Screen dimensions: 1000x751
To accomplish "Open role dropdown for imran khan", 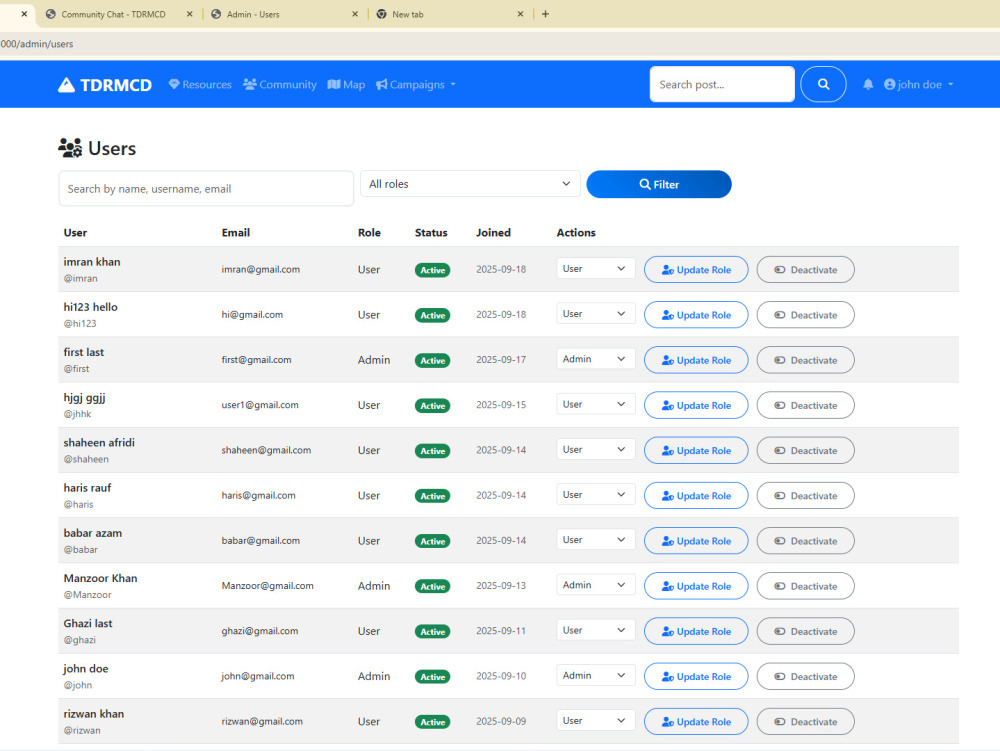I will pos(595,268).
